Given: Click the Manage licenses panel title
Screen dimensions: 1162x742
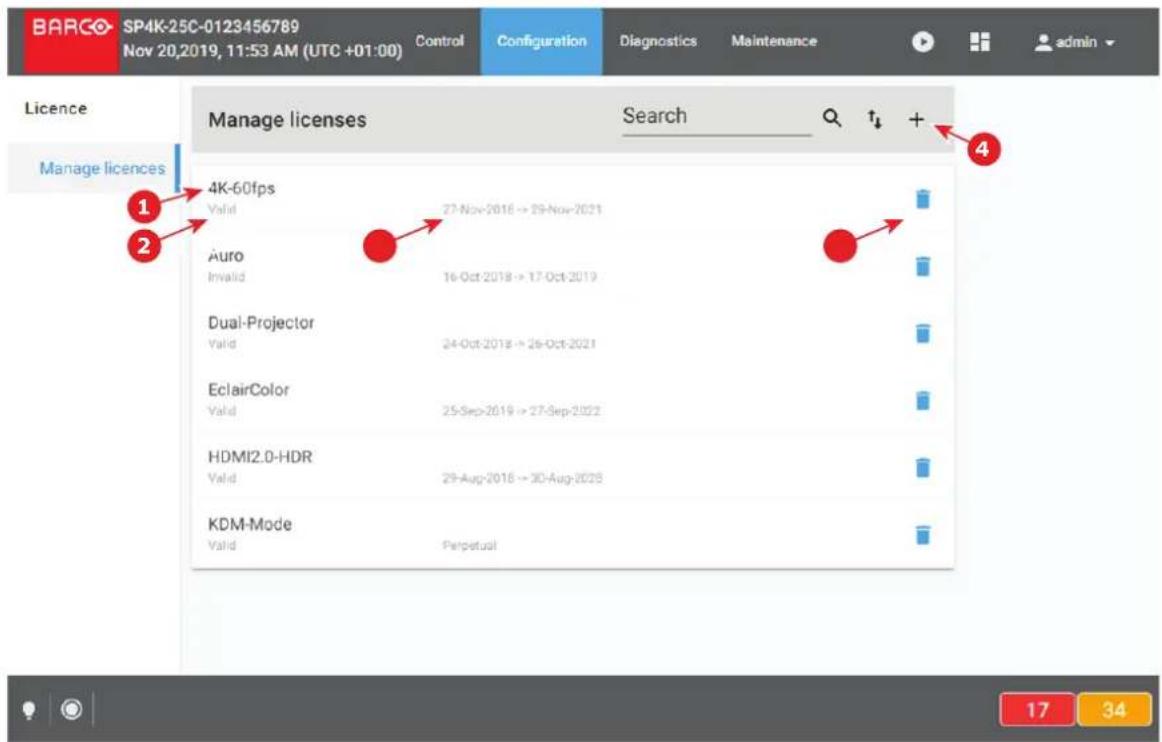Looking at the screenshot, I should point(287,120).
